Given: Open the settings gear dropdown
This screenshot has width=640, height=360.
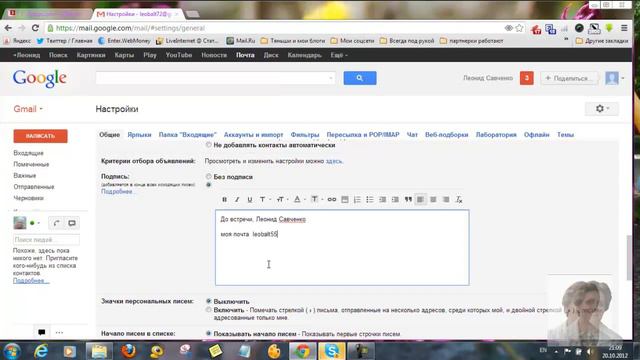Looking at the screenshot, I should click(x=602, y=109).
